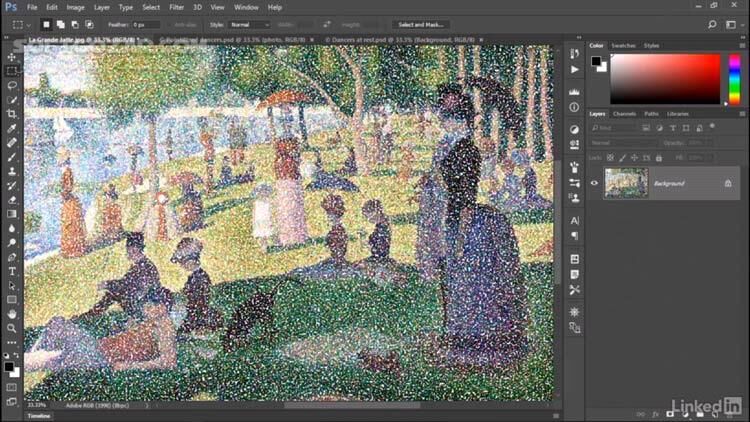Image resolution: width=750 pixels, height=422 pixels.
Task: Pick a hue on the rainbow slider
Action: click(x=734, y=79)
